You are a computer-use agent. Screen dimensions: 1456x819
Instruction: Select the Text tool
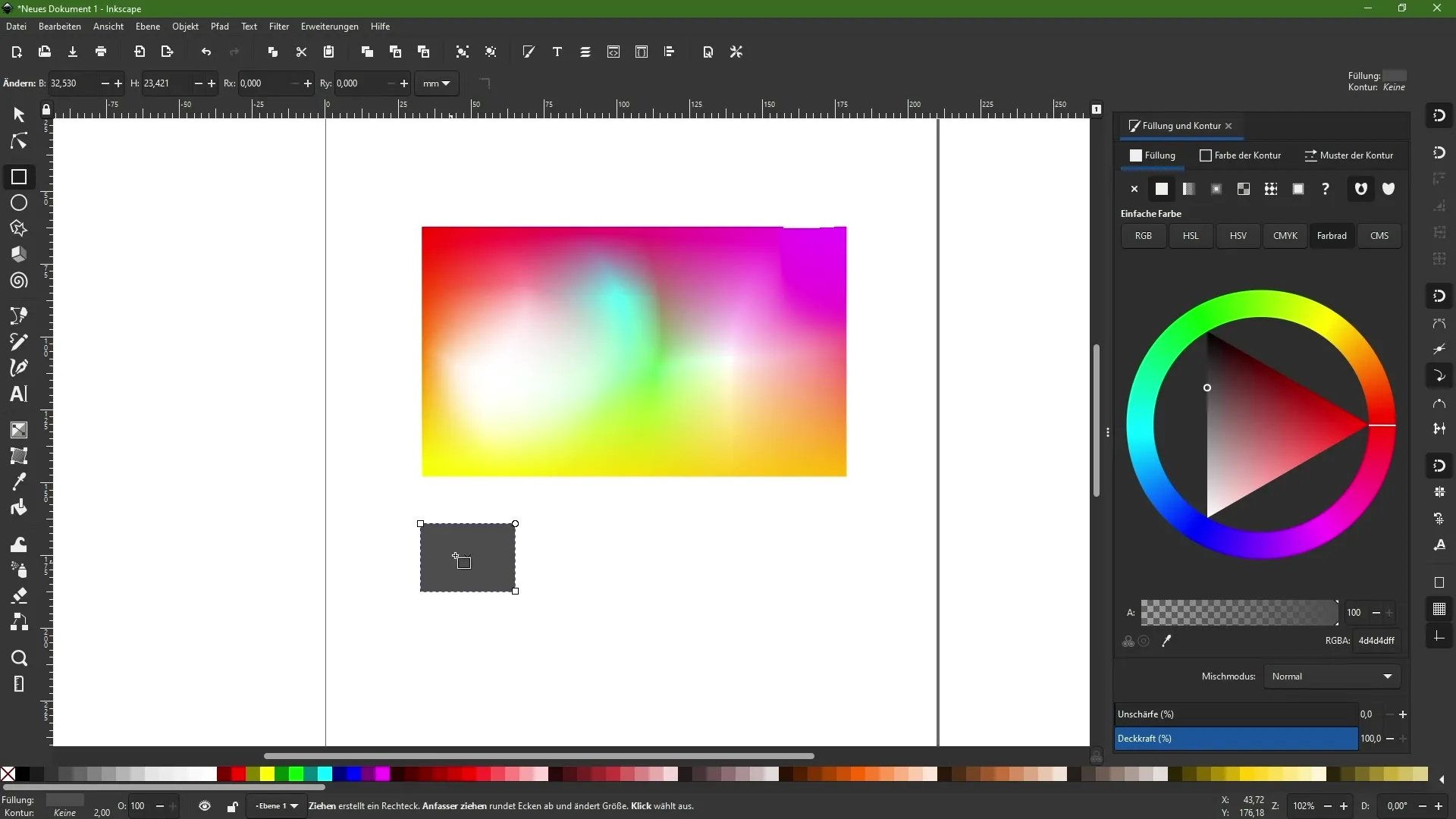click(19, 394)
